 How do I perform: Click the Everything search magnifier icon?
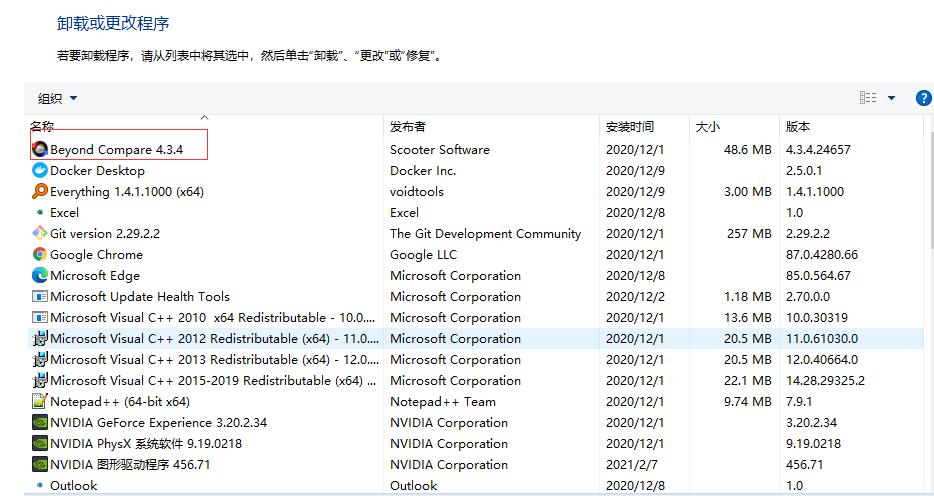pos(40,191)
